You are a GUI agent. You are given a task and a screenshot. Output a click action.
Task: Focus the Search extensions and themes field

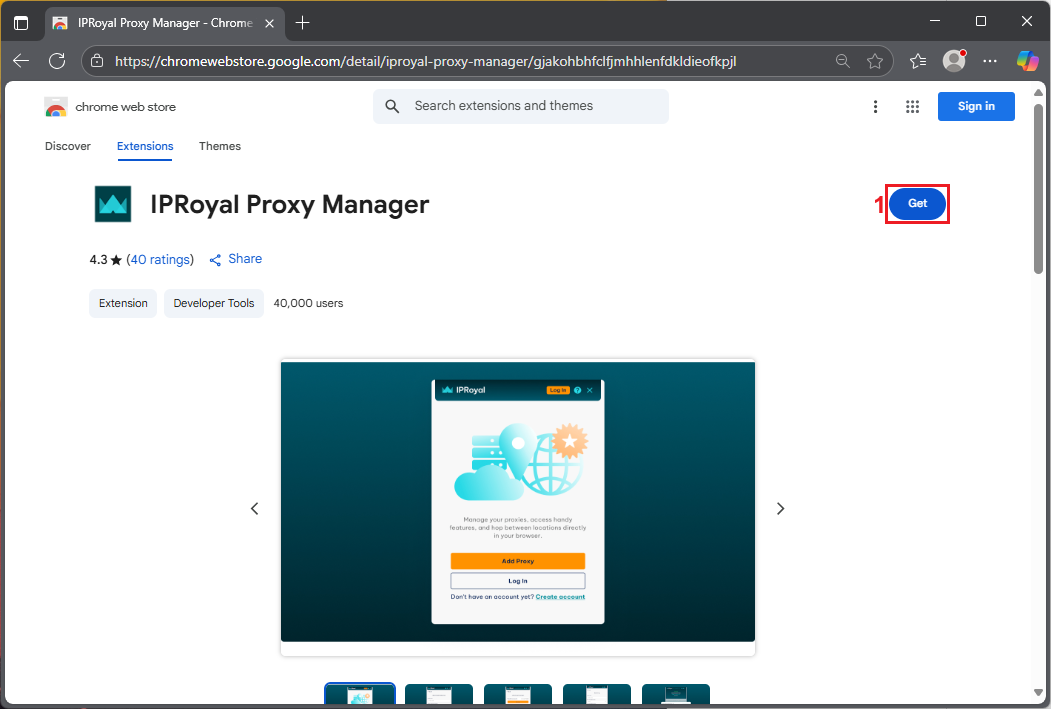point(521,106)
